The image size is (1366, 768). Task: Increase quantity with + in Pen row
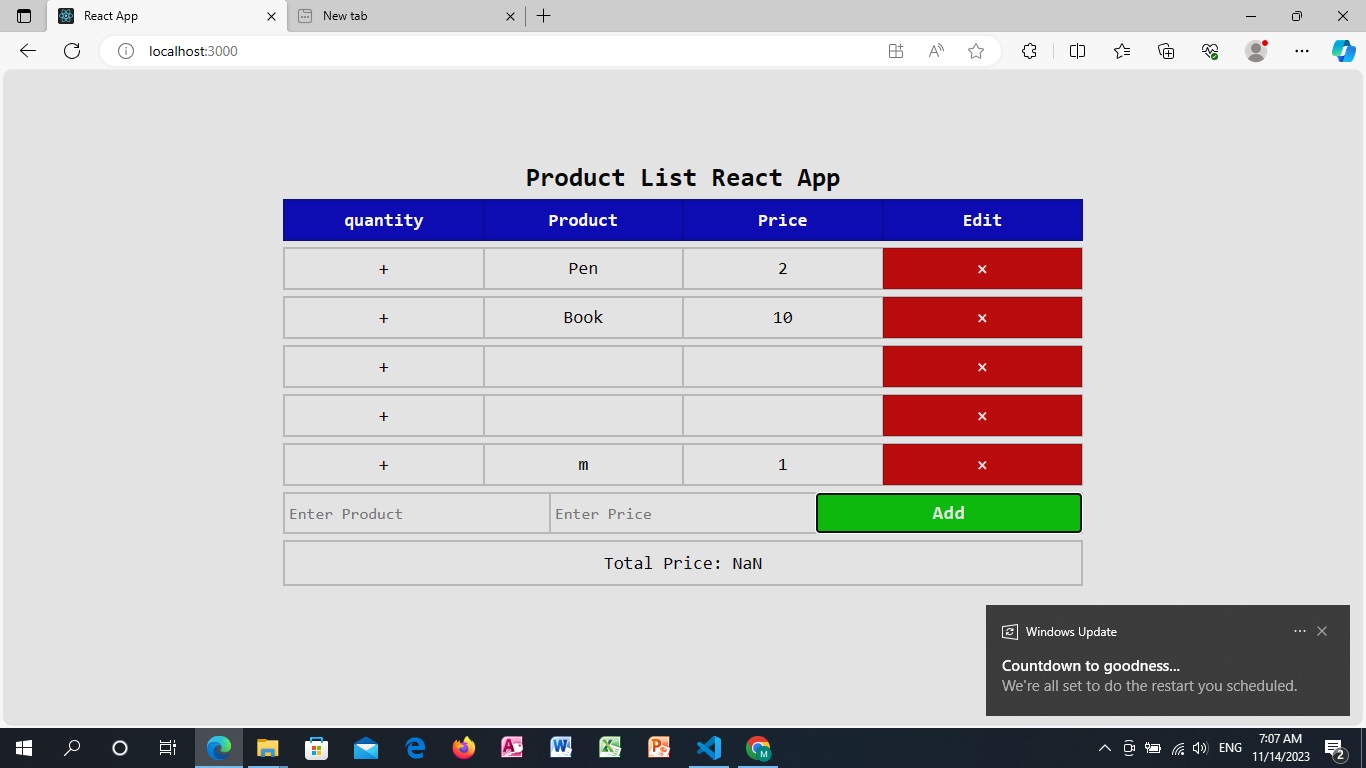[x=384, y=269]
